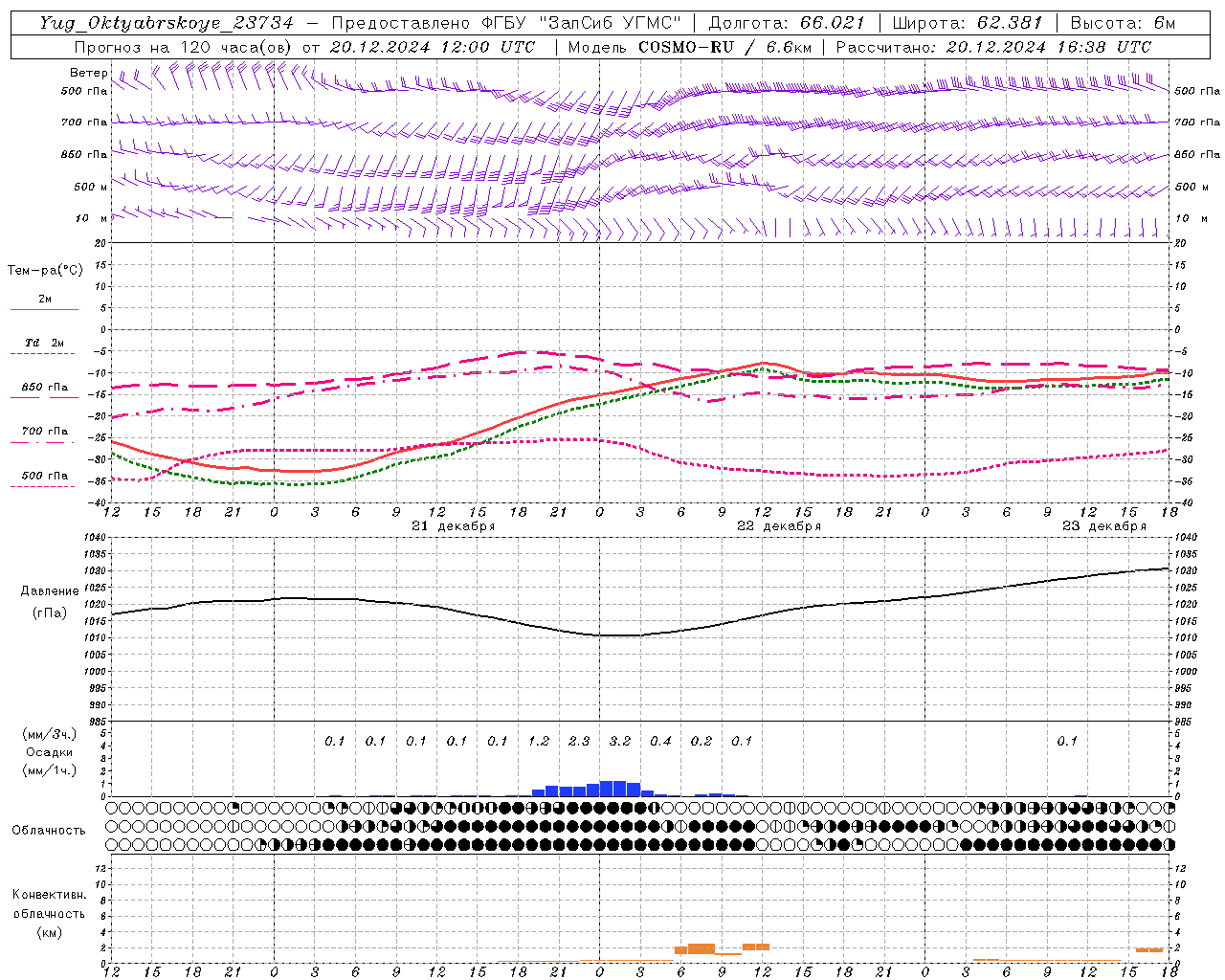The image size is (1225, 980).
Task: Click the line sample under temperature legend 850 гПа
Action: (44, 397)
